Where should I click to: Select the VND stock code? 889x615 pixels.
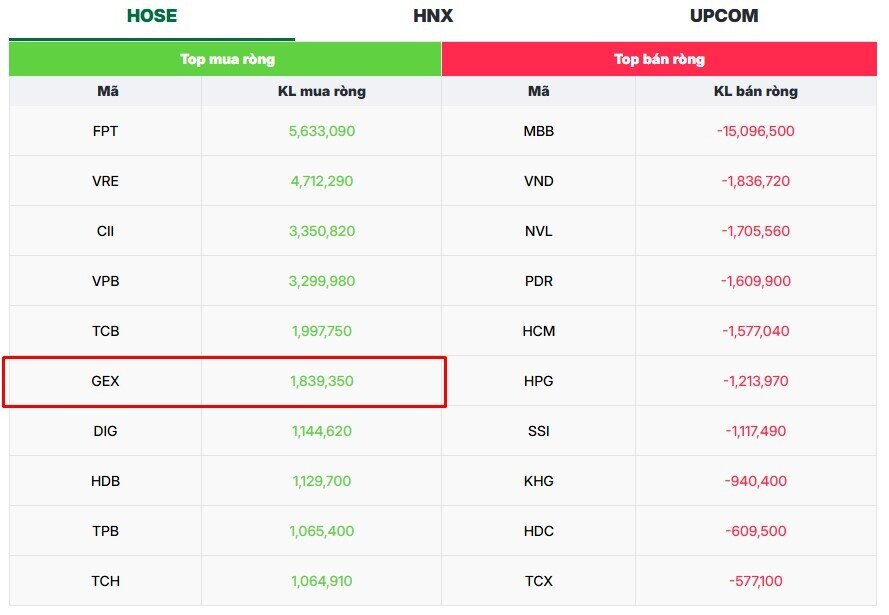pyautogui.click(x=539, y=181)
